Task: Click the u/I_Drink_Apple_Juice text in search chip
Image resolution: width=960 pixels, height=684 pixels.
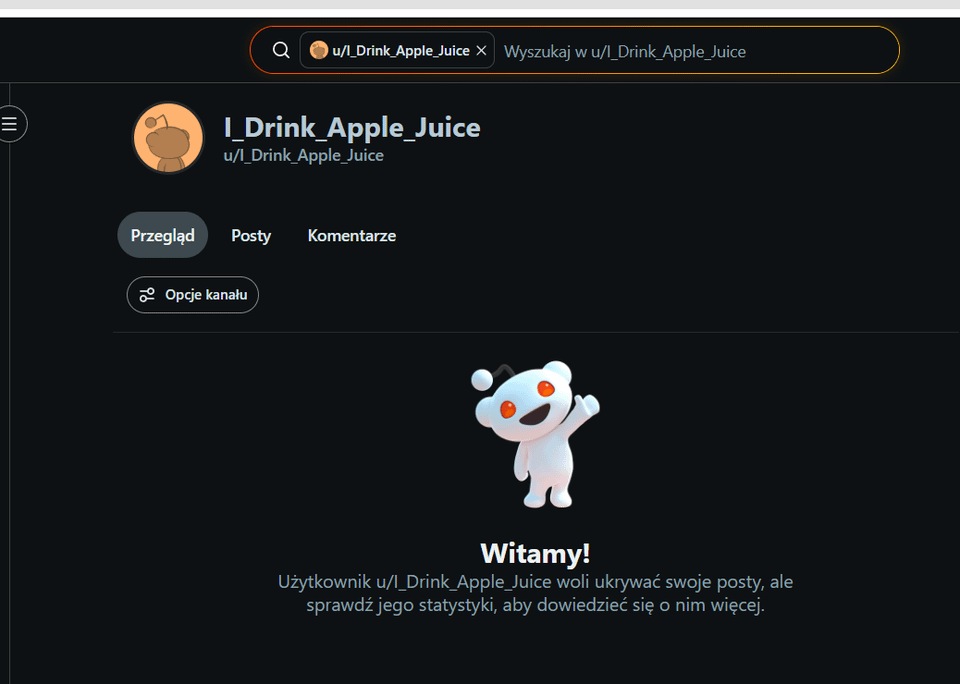Action: [400, 51]
